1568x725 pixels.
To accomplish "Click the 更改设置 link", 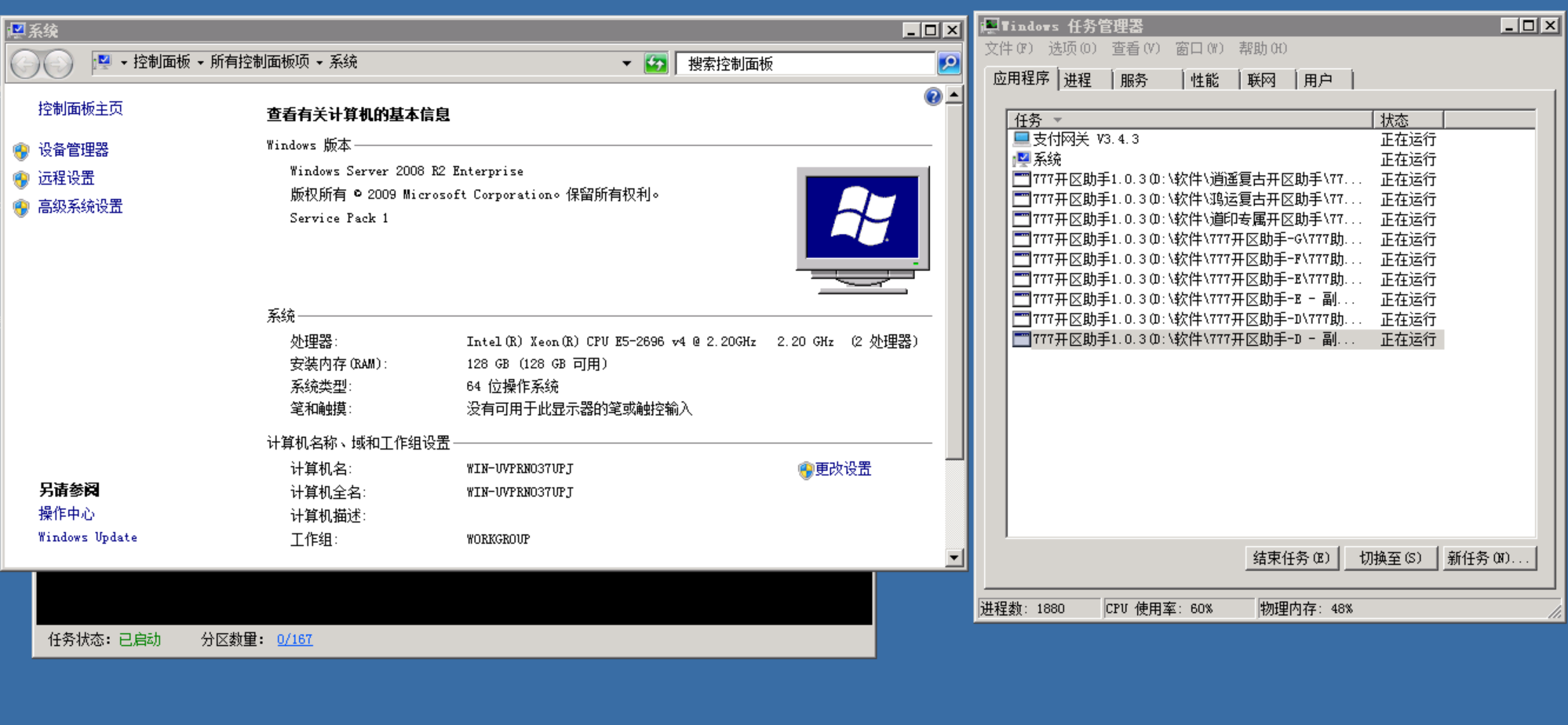I will point(843,469).
